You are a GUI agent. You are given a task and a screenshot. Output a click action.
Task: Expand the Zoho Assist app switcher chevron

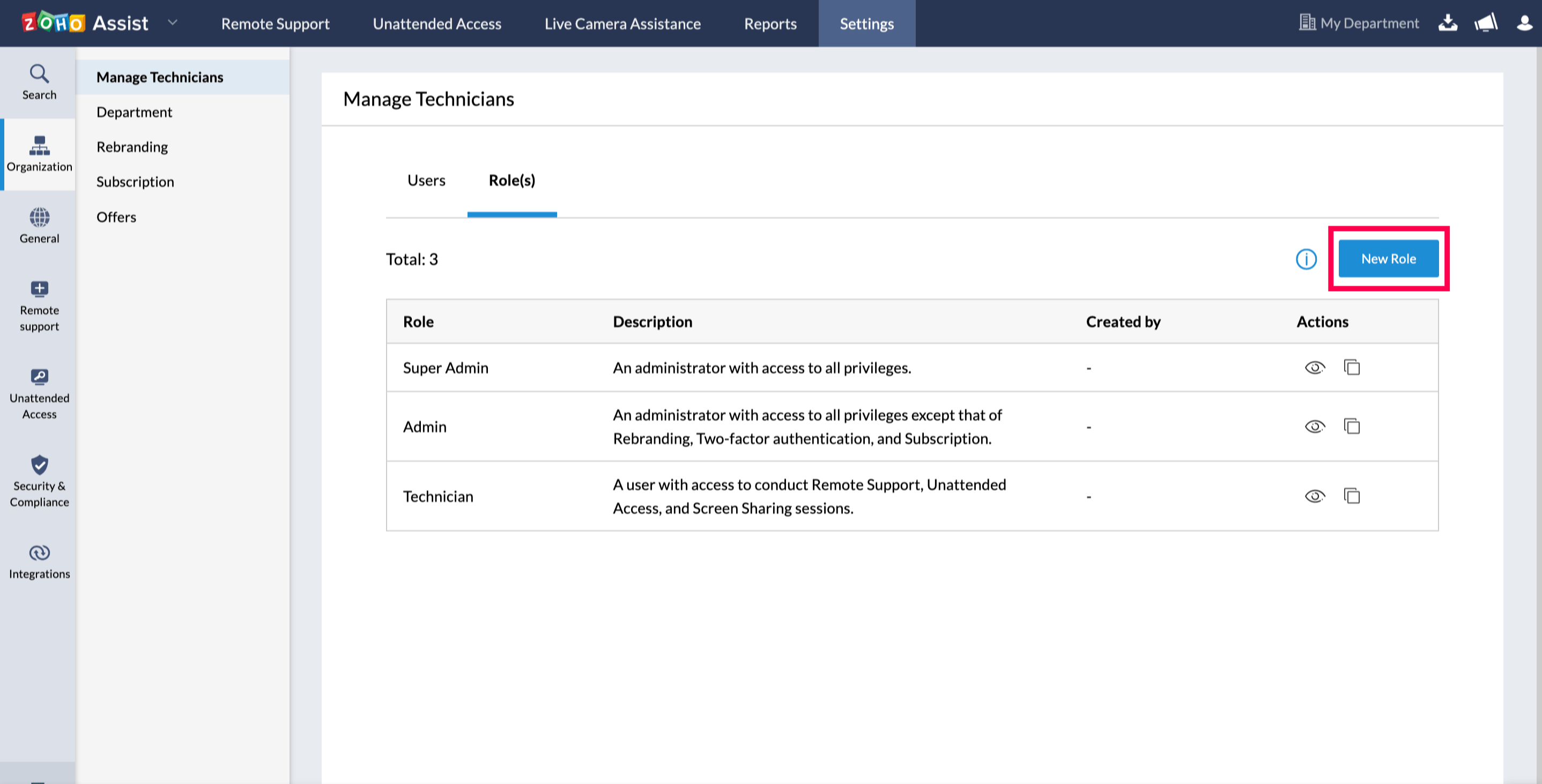pyautogui.click(x=173, y=23)
